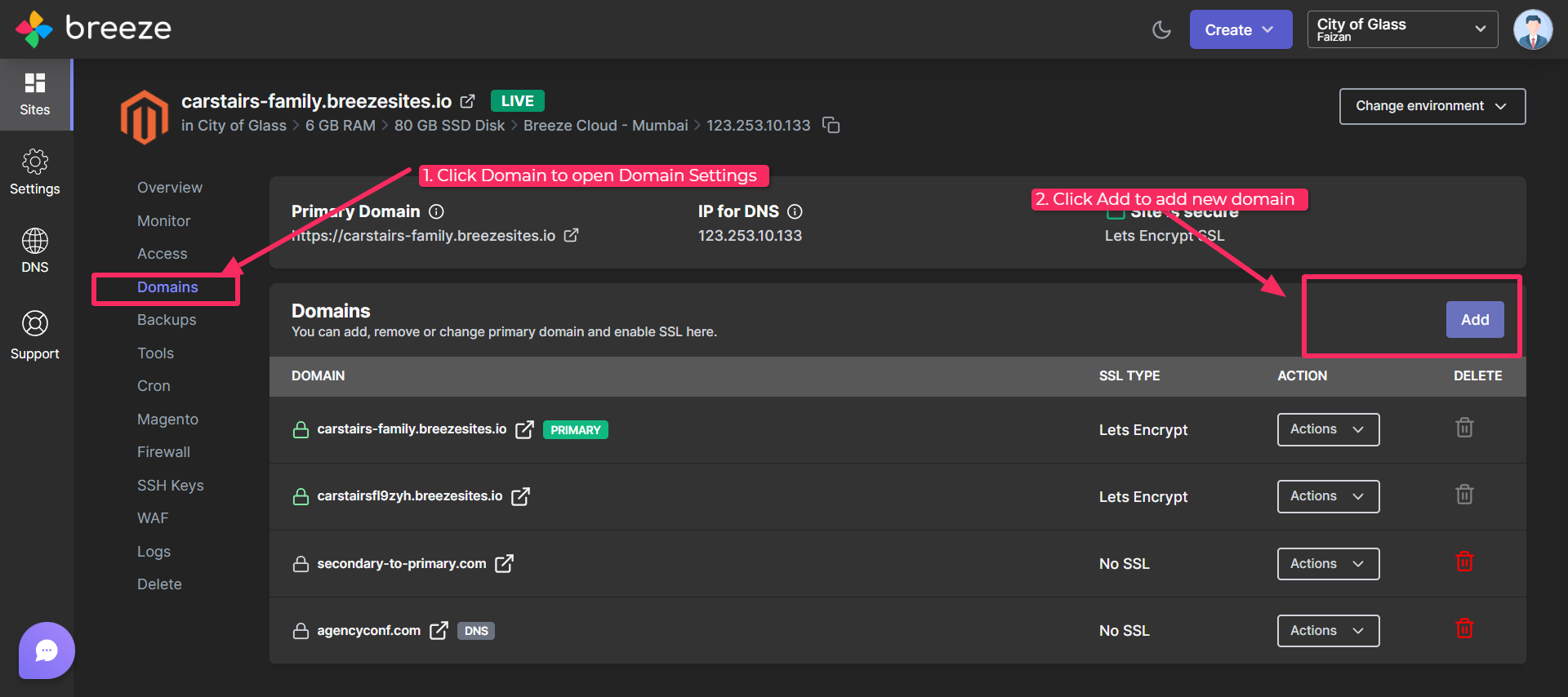Click "No SSL" in secondary-to-primary.com row
The image size is (1568, 697).
[x=1124, y=564]
